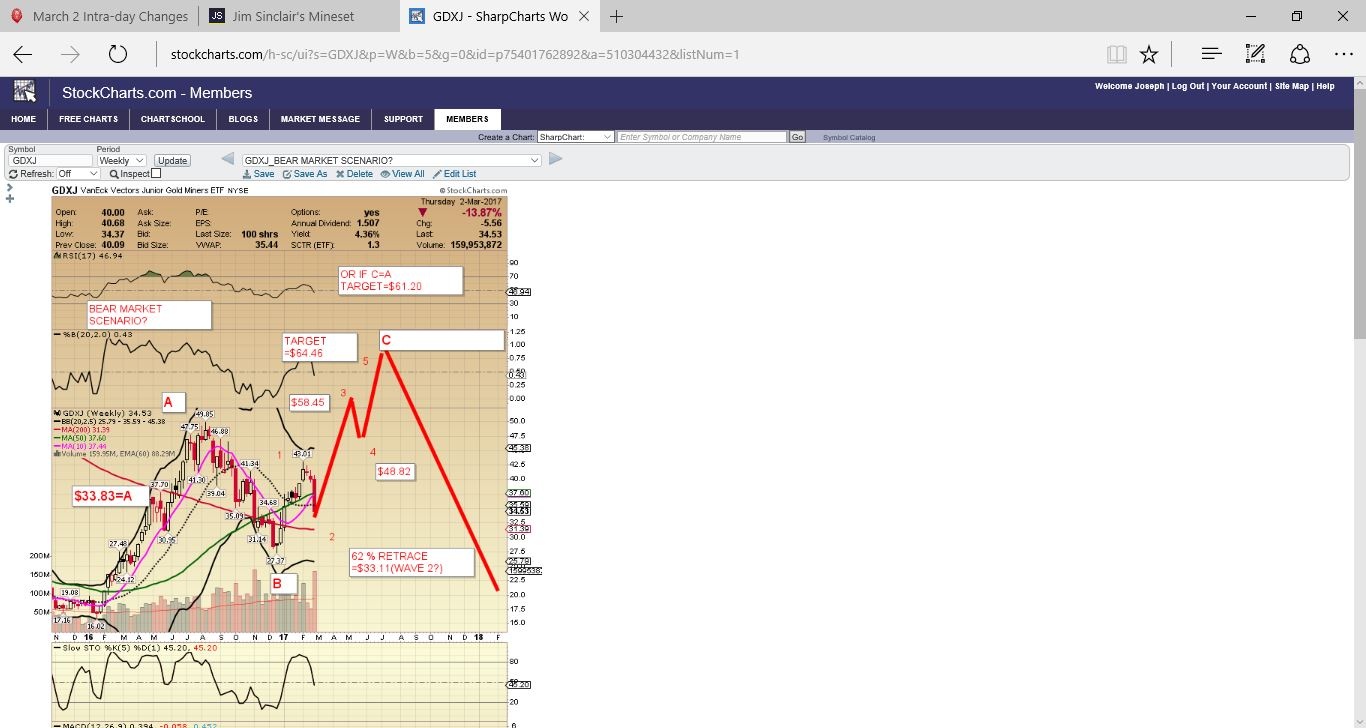Open the ChartSchool menu item
Screen dimensions: 1366x728
(x=173, y=119)
